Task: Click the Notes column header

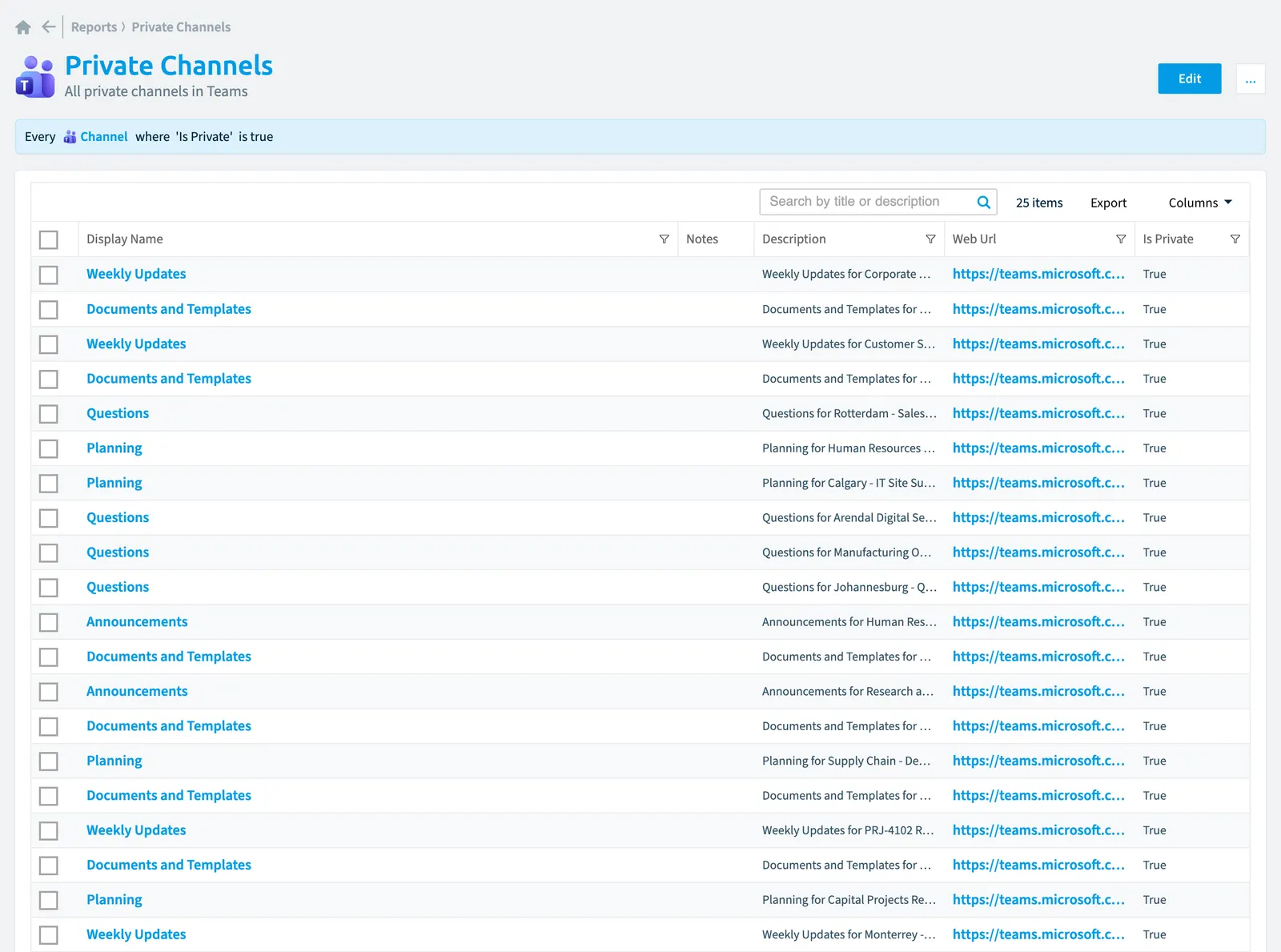Action: [702, 239]
